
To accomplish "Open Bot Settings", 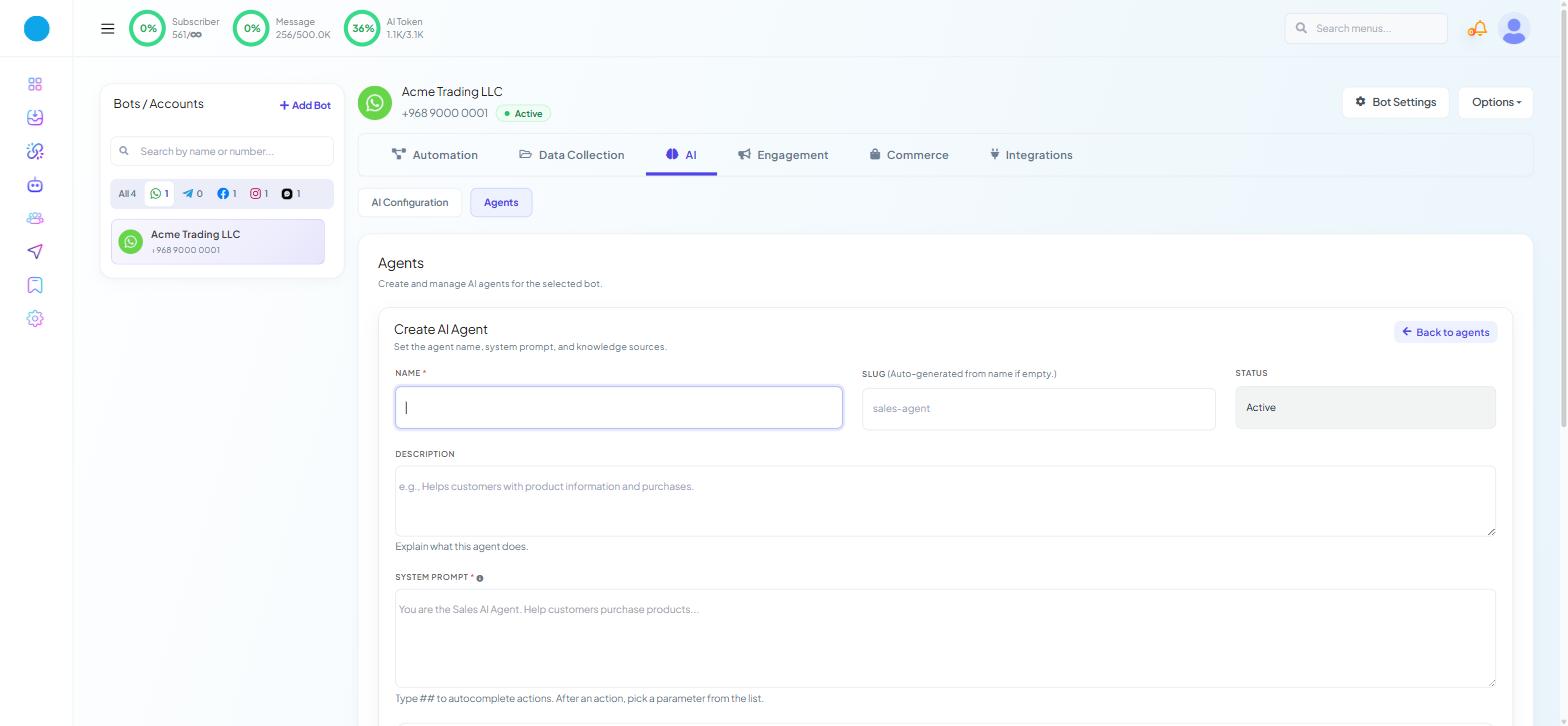I will click(x=1395, y=102).
